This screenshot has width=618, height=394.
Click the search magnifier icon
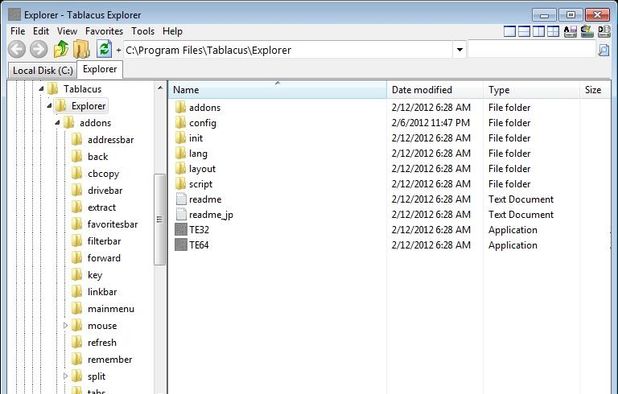tap(604, 50)
